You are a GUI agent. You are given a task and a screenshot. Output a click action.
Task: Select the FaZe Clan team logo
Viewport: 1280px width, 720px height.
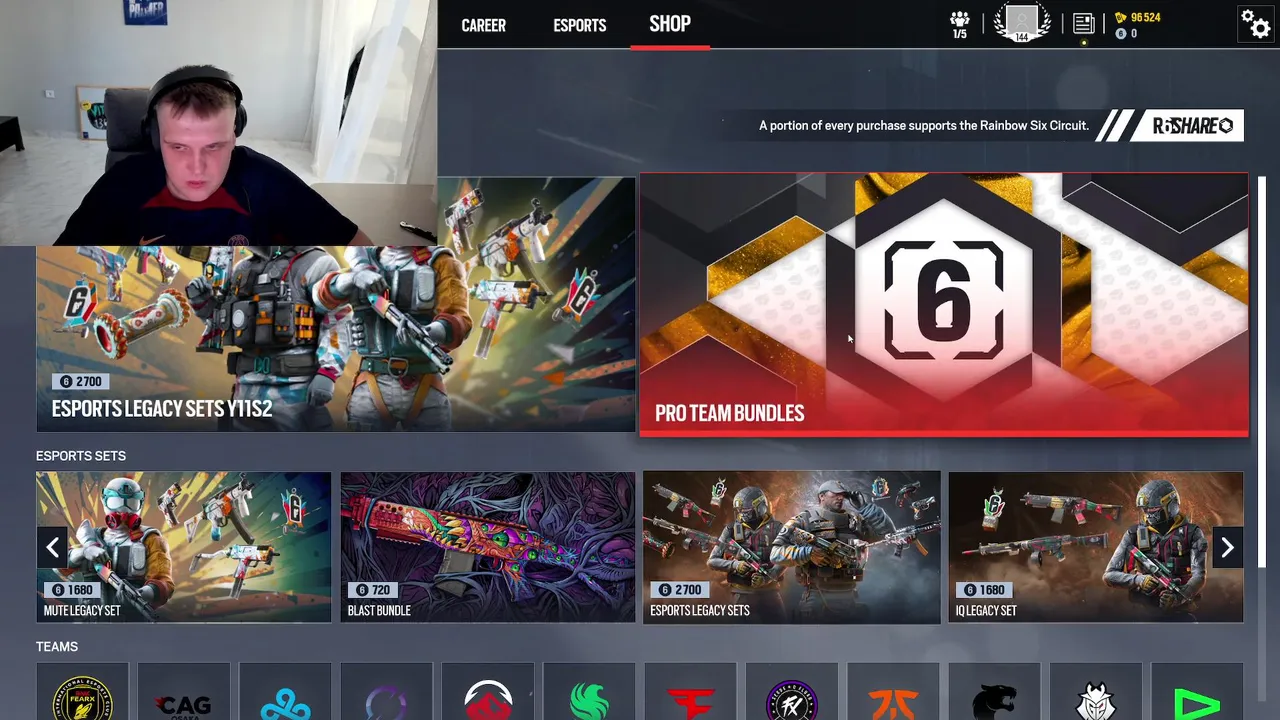click(x=690, y=692)
